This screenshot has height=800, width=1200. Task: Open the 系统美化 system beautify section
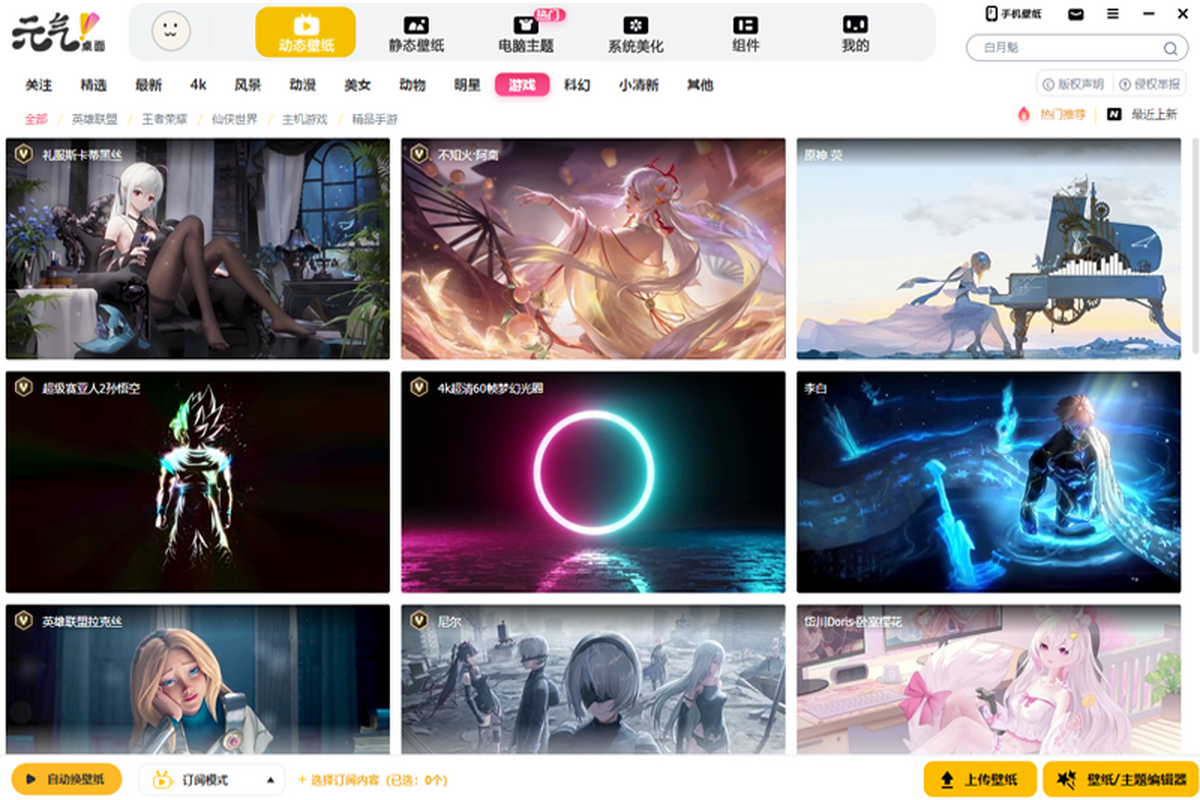635,33
